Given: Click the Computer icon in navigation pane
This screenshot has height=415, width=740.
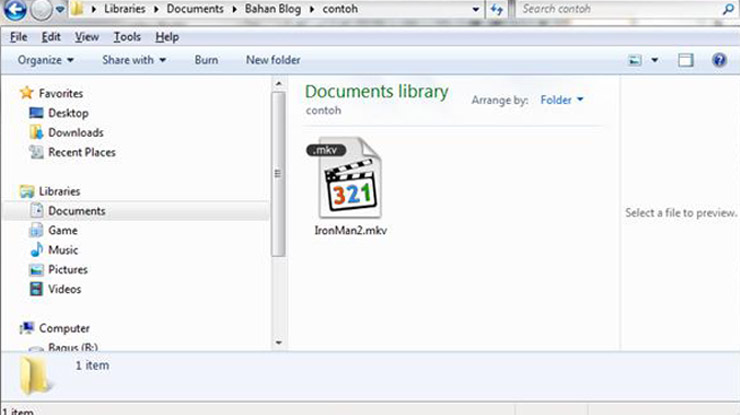Looking at the screenshot, I should (27, 328).
